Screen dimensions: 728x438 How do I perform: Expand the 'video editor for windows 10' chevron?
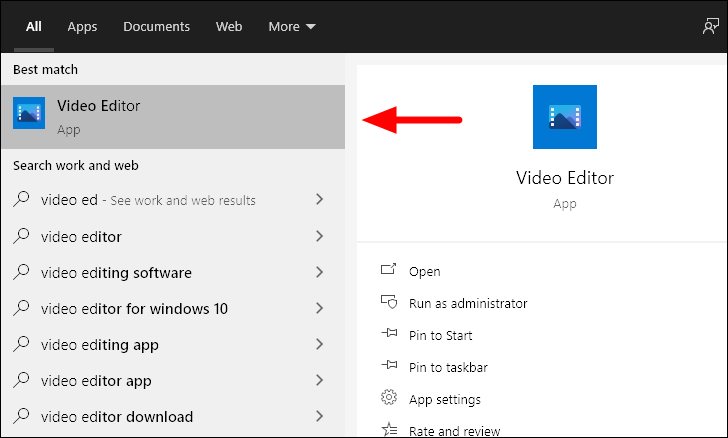(x=319, y=308)
